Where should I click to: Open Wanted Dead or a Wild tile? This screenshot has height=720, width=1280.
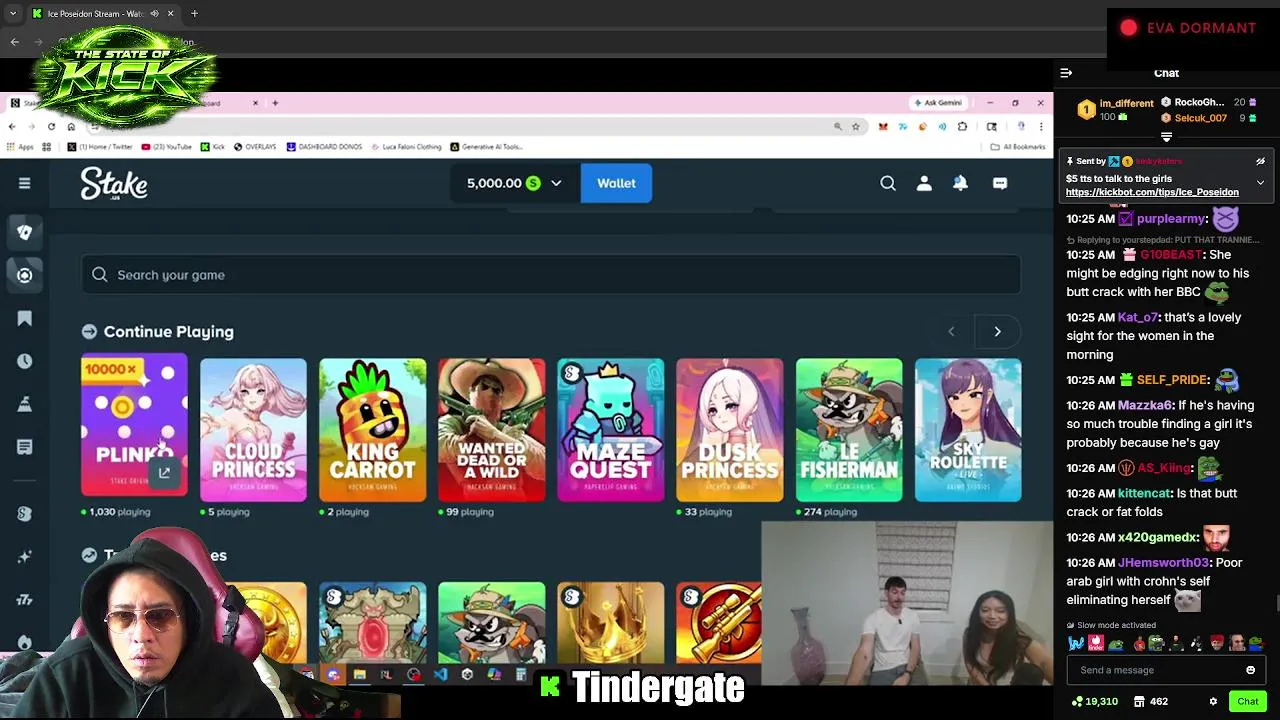(491, 430)
